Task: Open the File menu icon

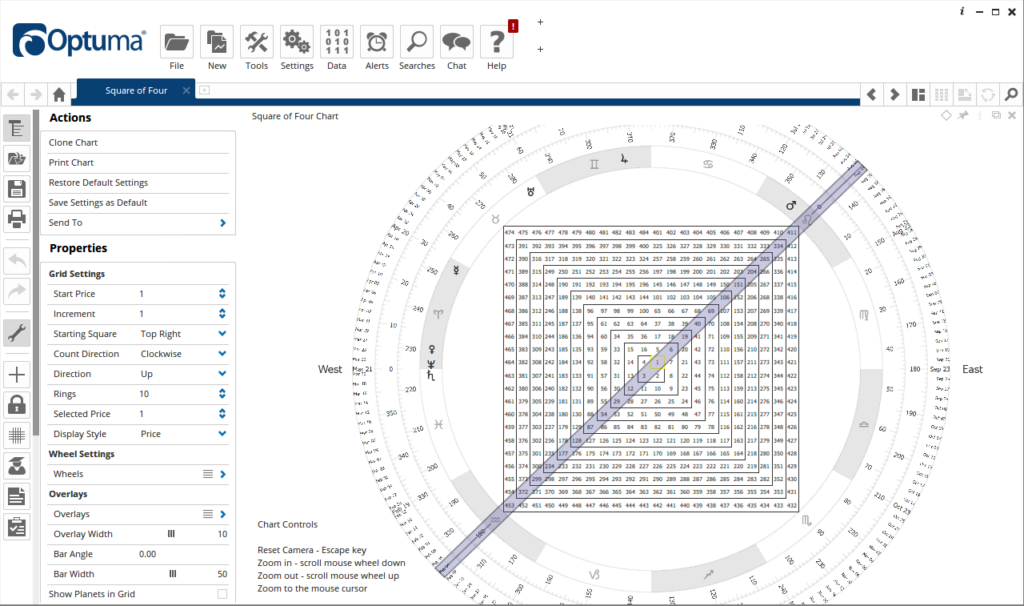Action: click(x=176, y=42)
